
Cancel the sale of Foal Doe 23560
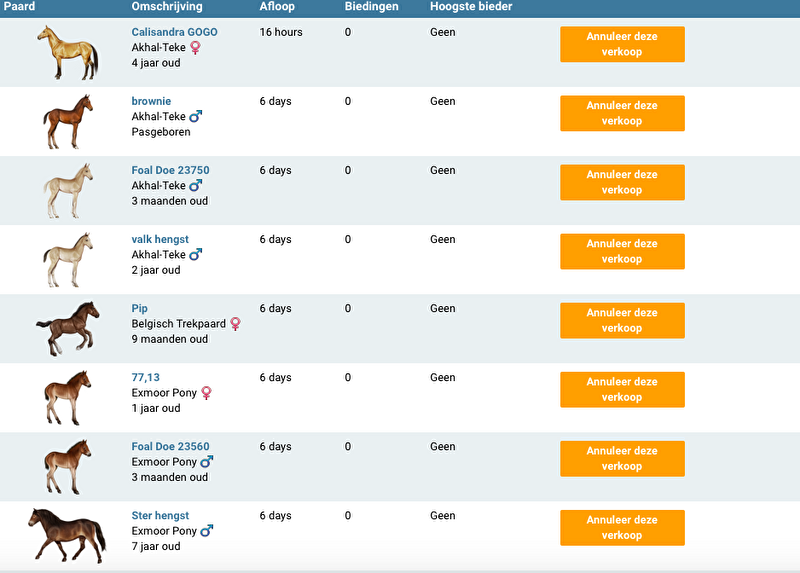[622, 458]
